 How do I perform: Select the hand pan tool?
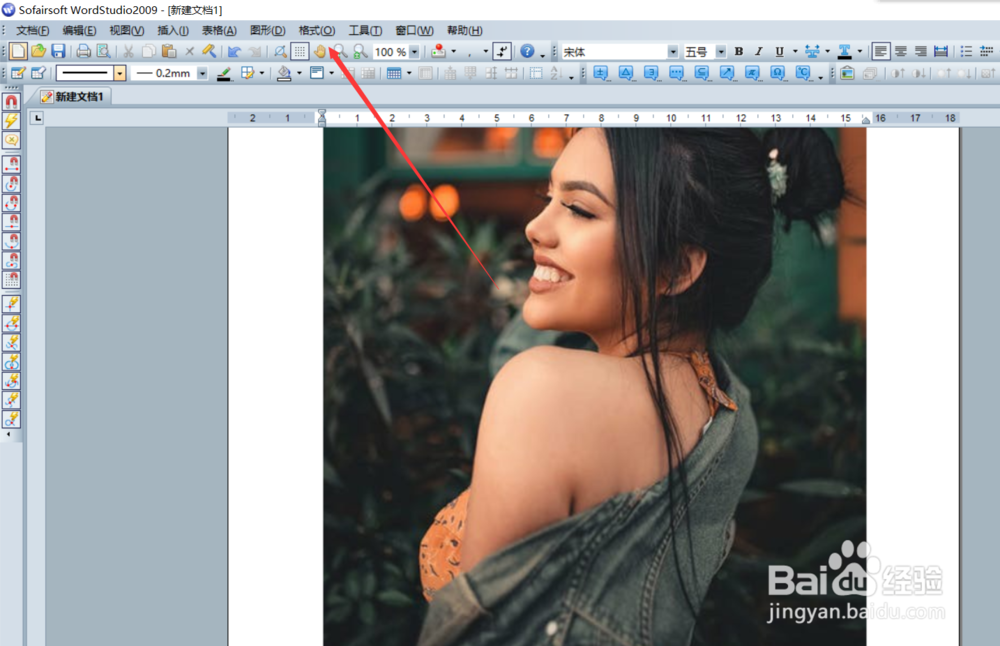coord(320,52)
